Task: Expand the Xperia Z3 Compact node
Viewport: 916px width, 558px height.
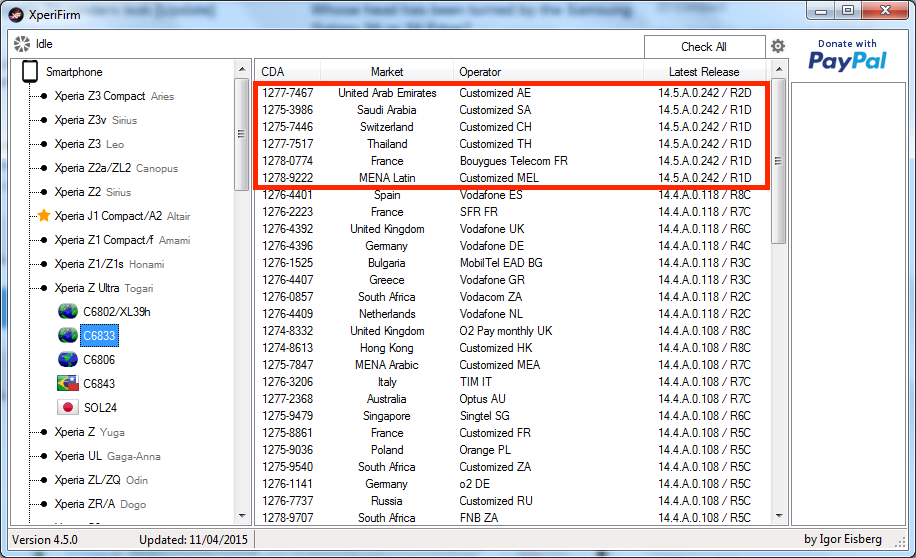Action: point(44,96)
